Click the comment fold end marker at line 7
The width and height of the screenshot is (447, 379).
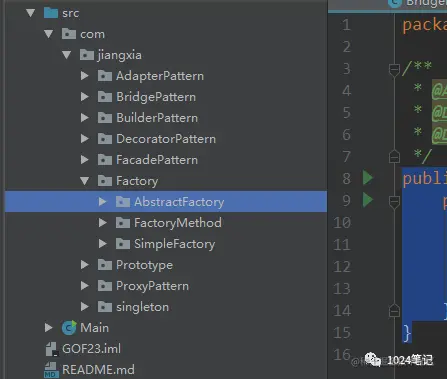click(394, 156)
